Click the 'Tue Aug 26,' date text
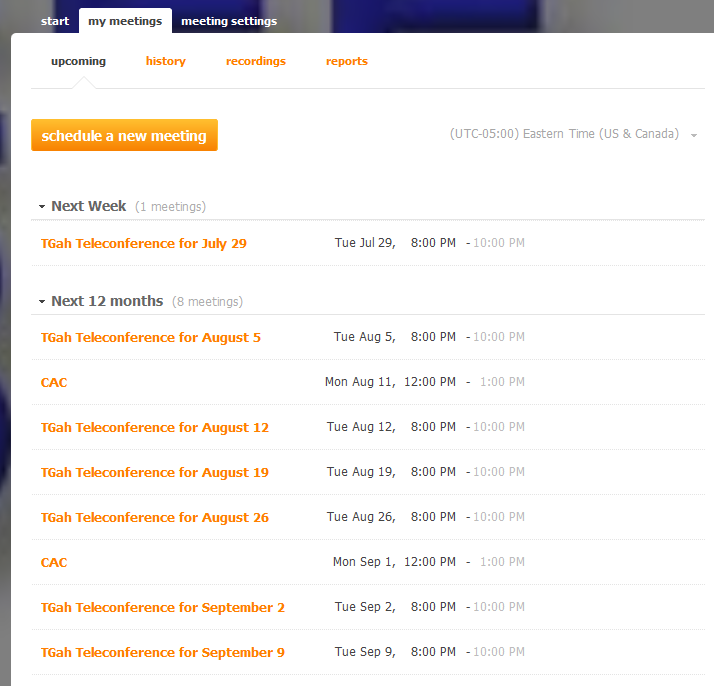The height and width of the screenshot is (686, 714). [361, 517]
